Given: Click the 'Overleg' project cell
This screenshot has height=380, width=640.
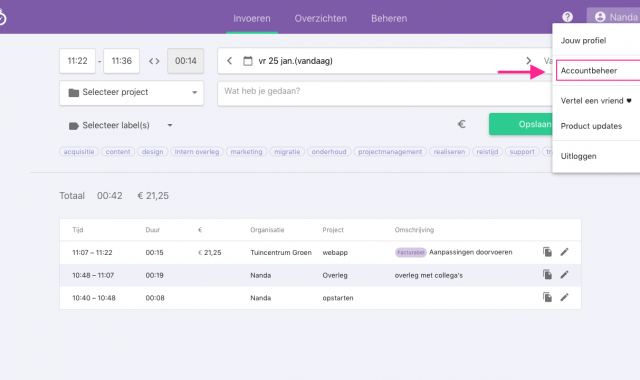Looking at the screenshot, I should pyautogui.click(x=335, y=275).
